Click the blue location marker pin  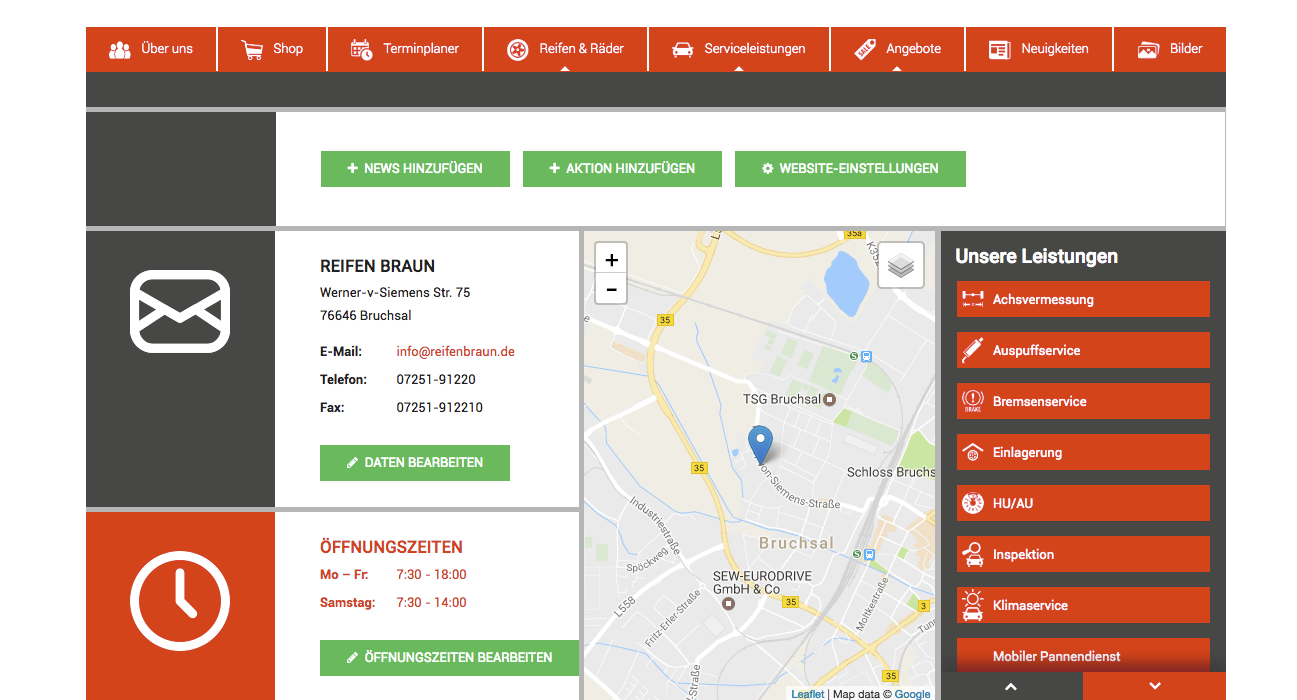pyautogui.click(x=760, y=444)
